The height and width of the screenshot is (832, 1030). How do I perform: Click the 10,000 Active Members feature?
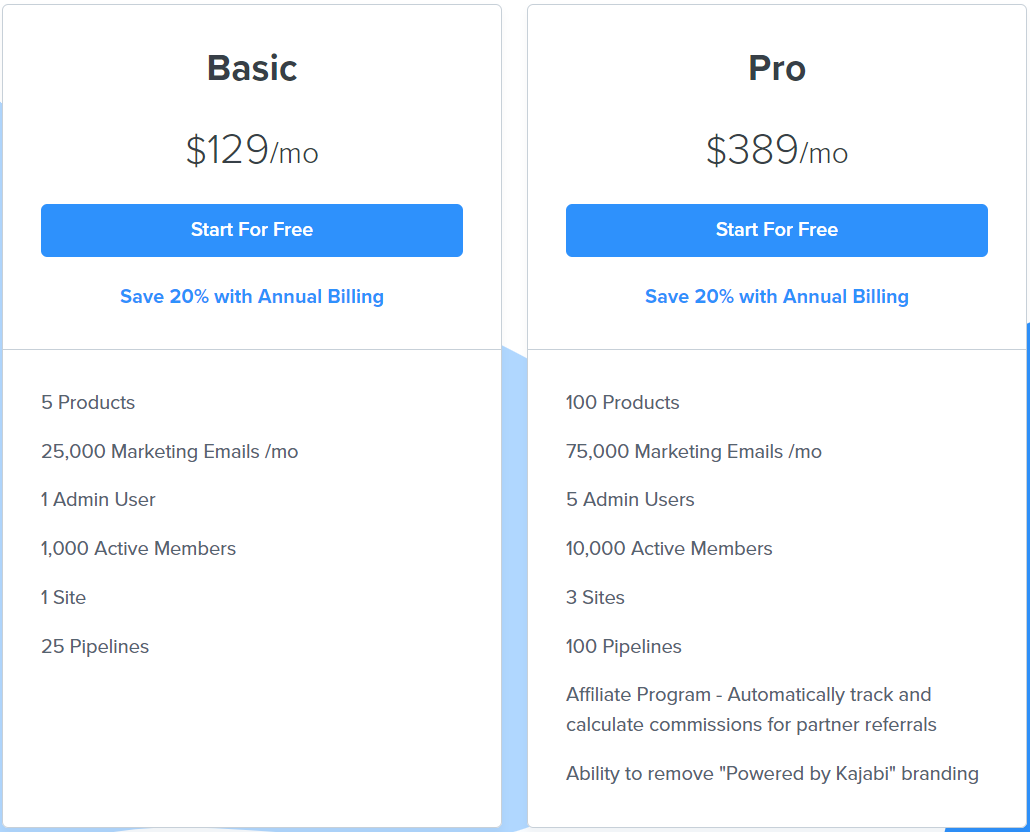pyautogui.click(x=669, y=549)
